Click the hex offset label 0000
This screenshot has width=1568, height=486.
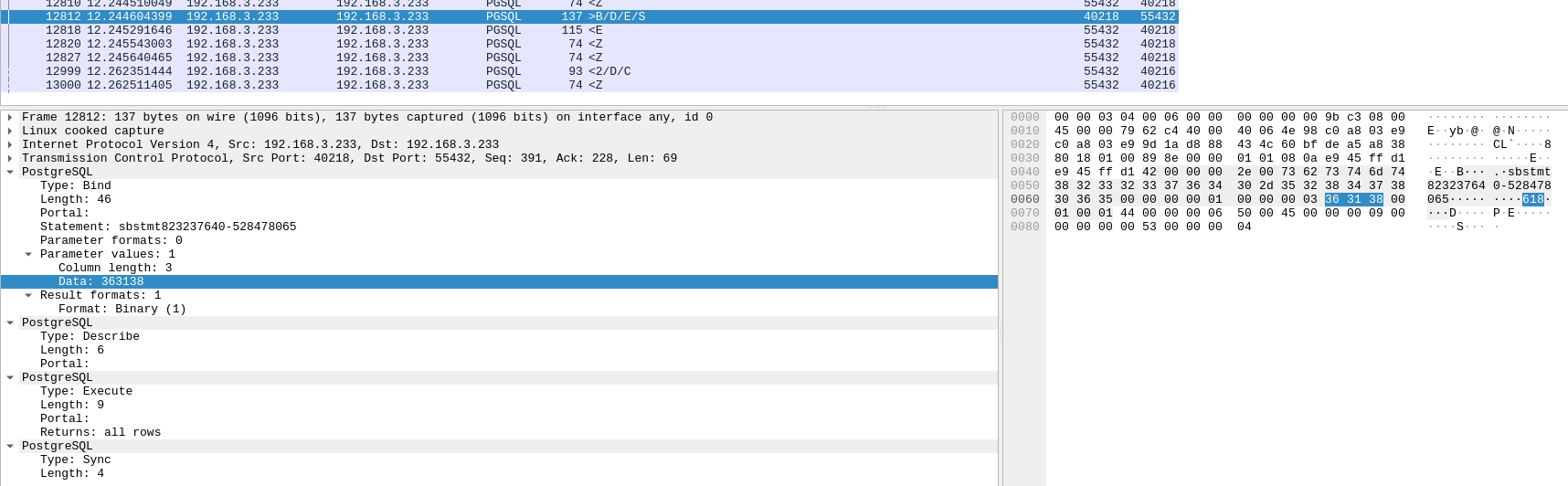[1025, 117]
